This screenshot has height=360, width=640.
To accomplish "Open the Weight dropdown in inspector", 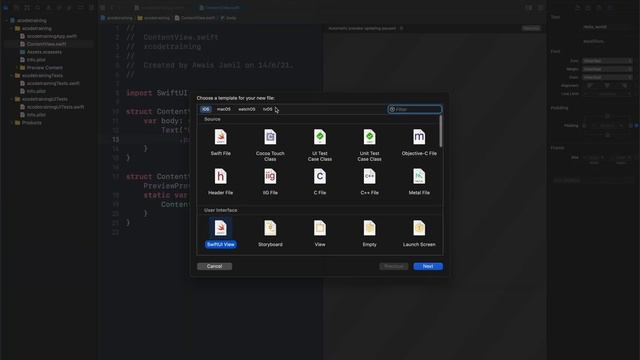I will pyautogui.click(x=607, y=69).
